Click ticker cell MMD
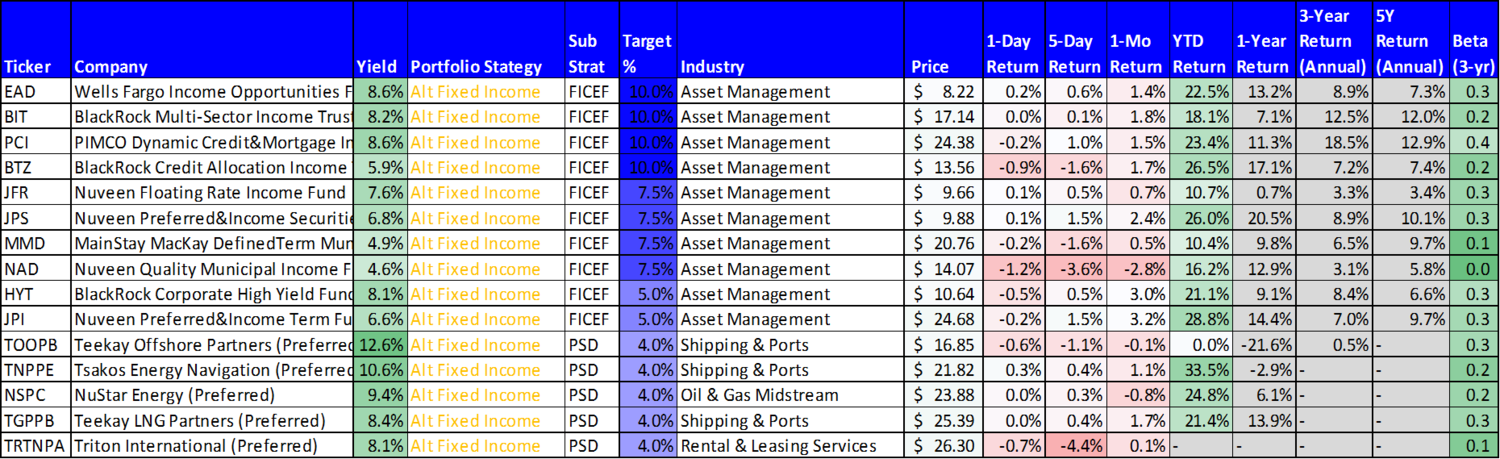This screenshot has width=1500, height=459. click(36, 243)
